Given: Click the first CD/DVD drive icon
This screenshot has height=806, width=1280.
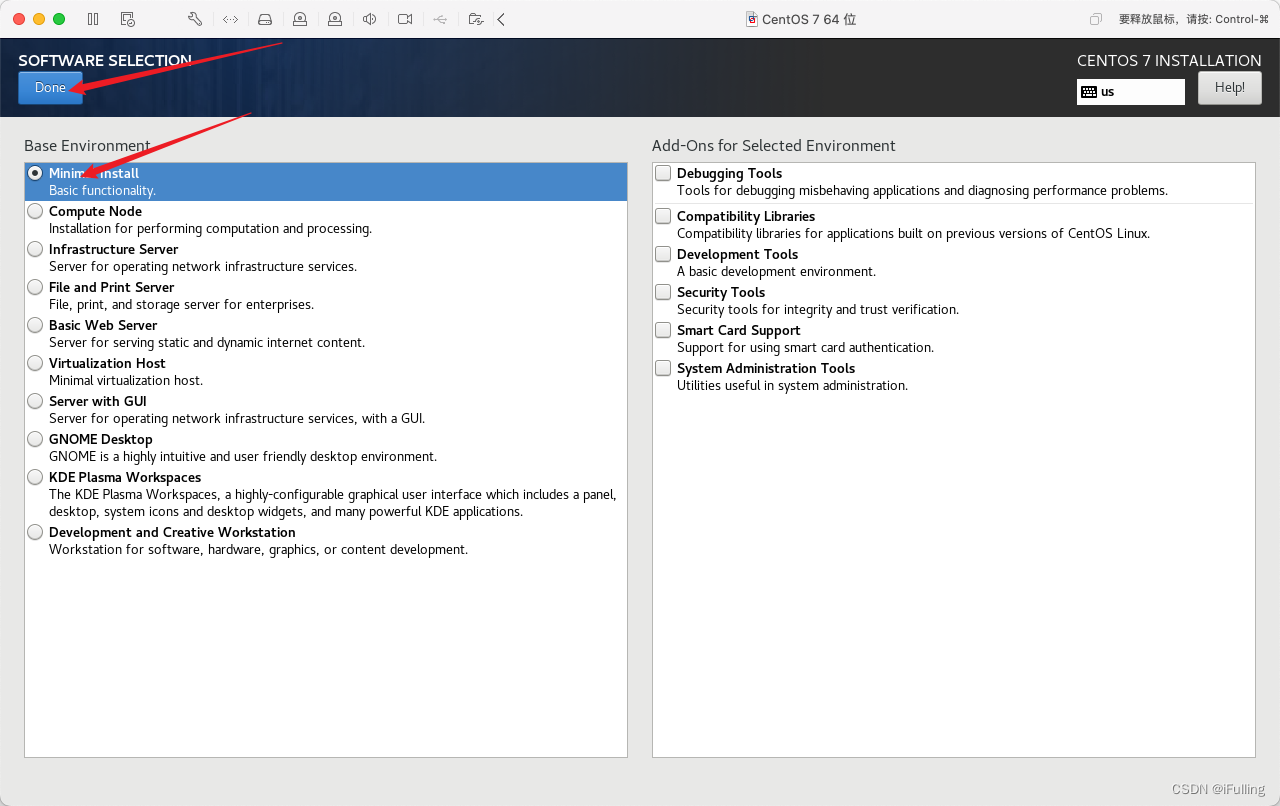Looking at the screenshot, I should coord(300,19).
